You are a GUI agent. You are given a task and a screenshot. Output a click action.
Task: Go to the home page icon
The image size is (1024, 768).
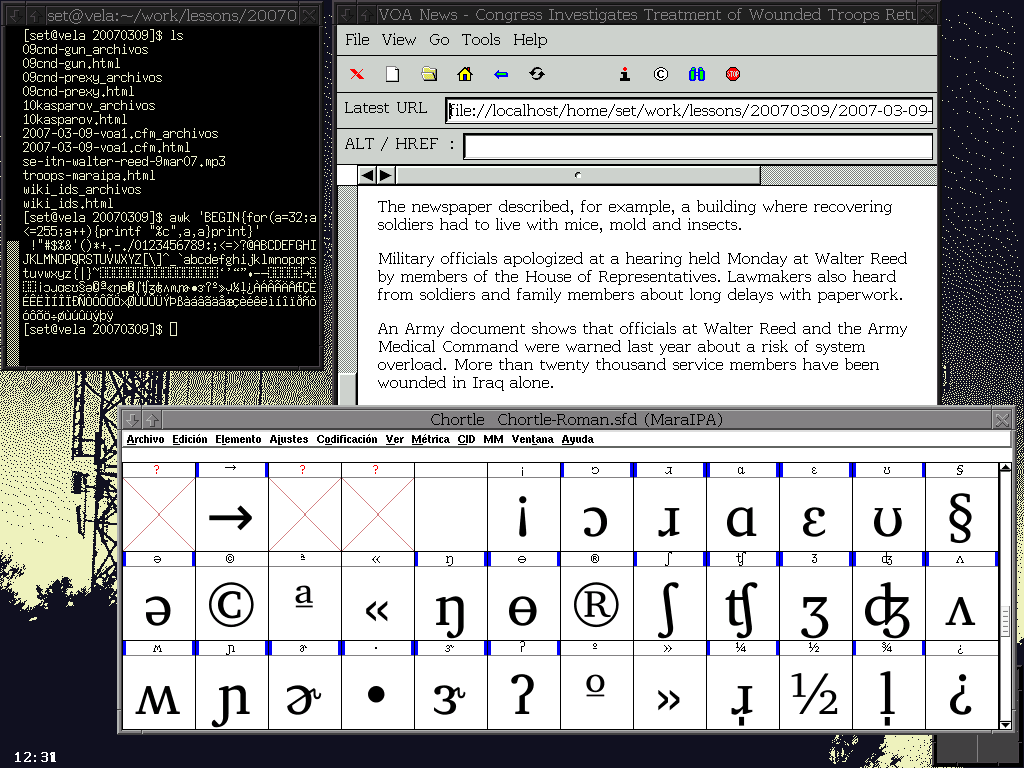coord(465,74)
